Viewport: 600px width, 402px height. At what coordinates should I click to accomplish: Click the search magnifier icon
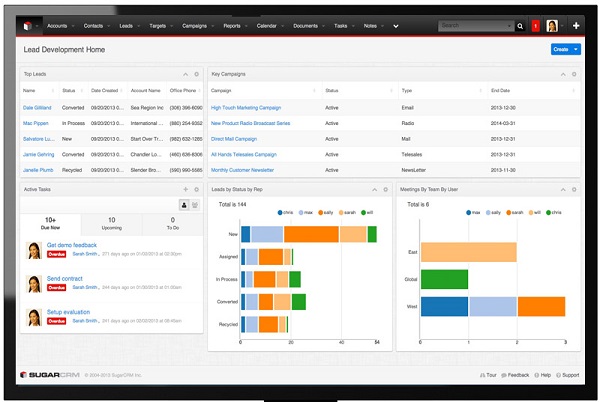pyautogui.click(x=520, y=24)
